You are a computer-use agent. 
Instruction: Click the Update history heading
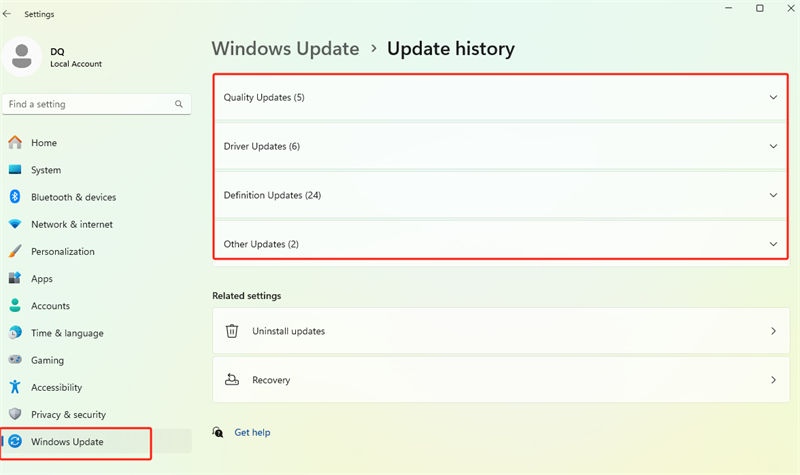point(451,48)
